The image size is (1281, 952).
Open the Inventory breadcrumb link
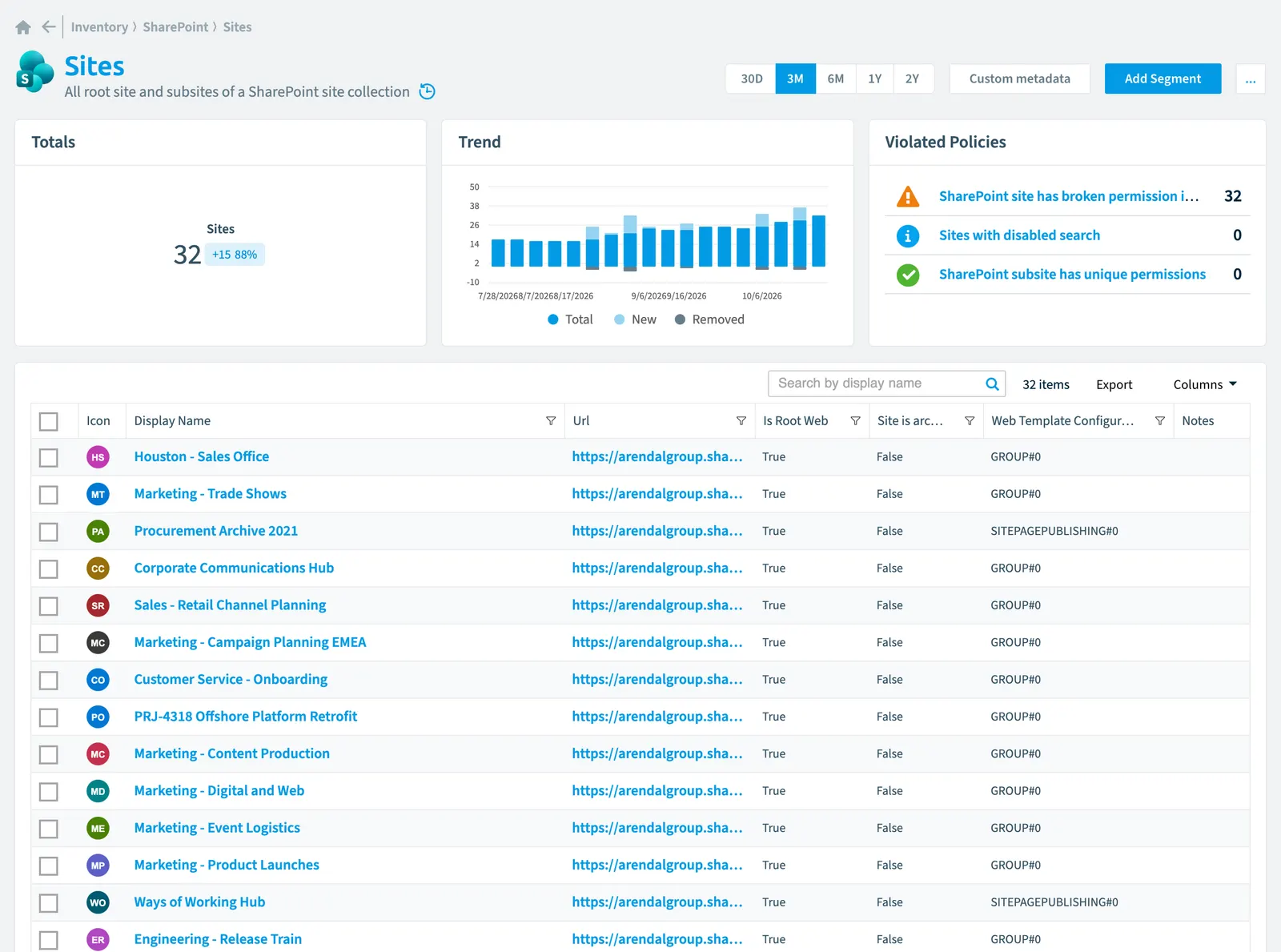click(x=99, y=27)
